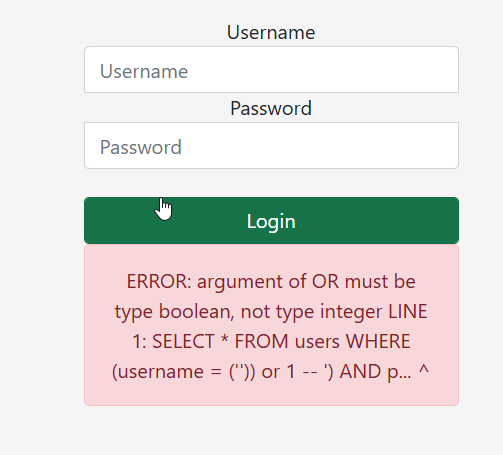Click the word "Login" on the green button
This screenshot has height=455, width=503.
[271, 222]
